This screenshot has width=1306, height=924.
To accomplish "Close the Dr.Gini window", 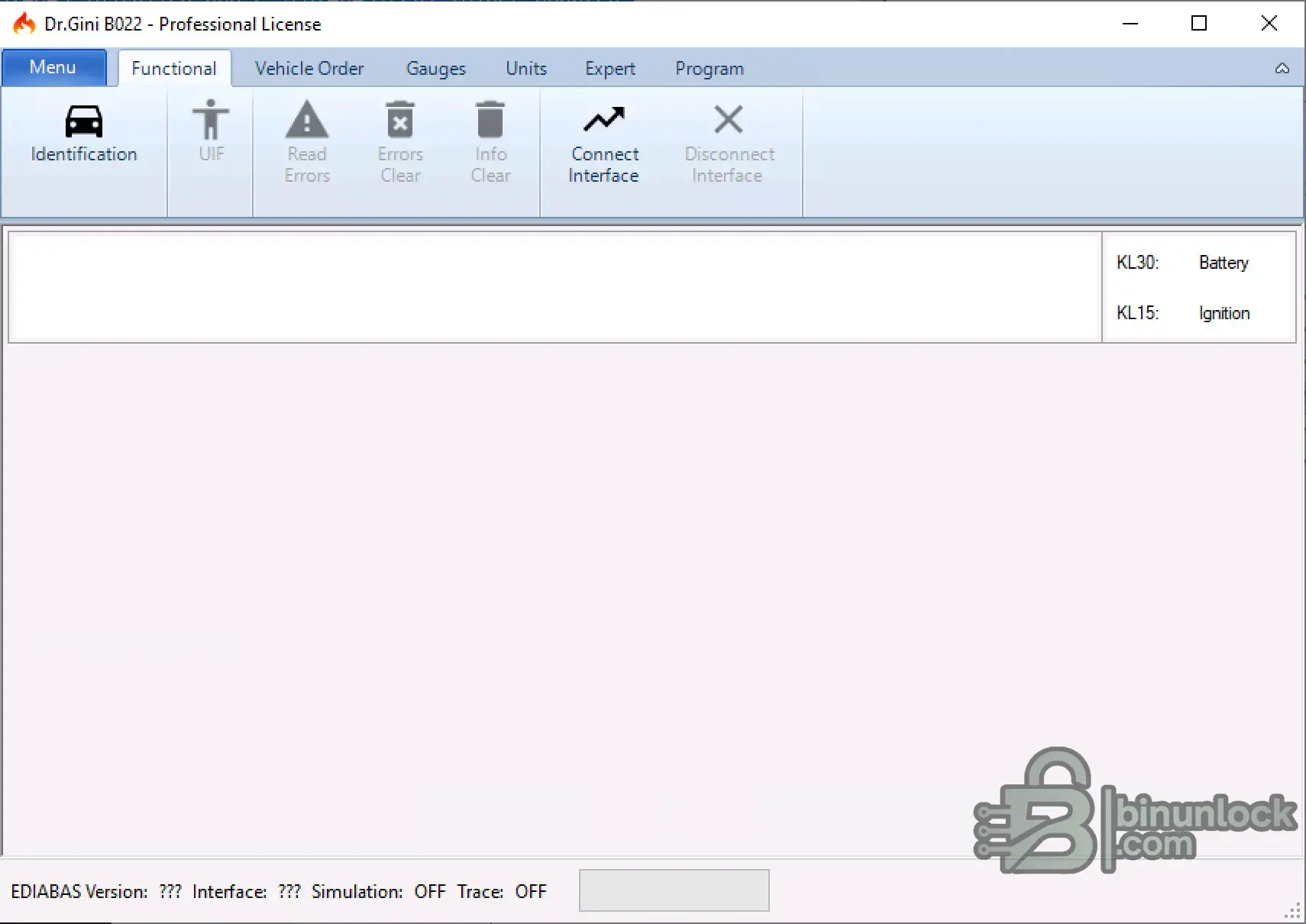I will (x=1269, y=24).
